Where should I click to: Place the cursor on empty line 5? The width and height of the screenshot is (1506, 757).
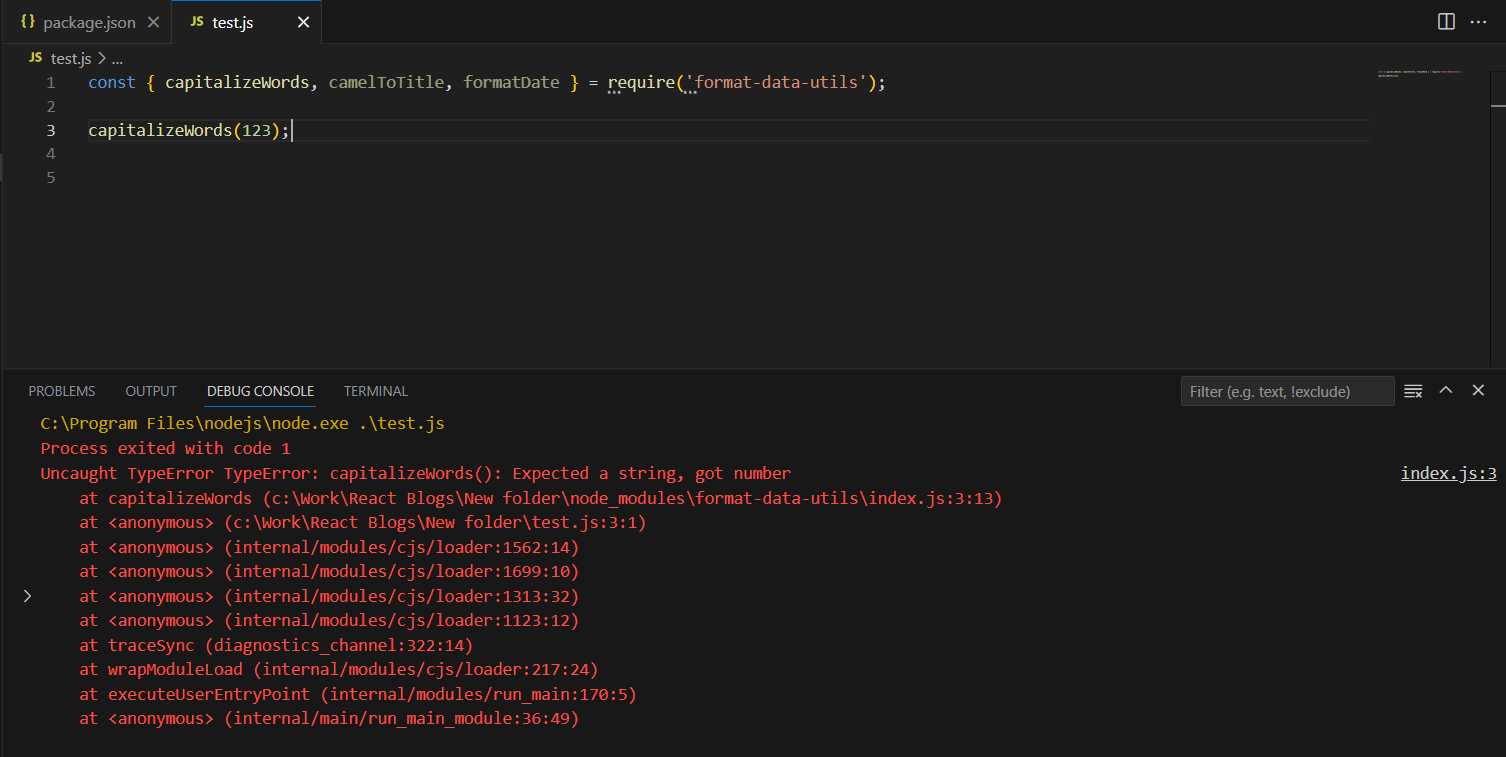pos(400,178)
